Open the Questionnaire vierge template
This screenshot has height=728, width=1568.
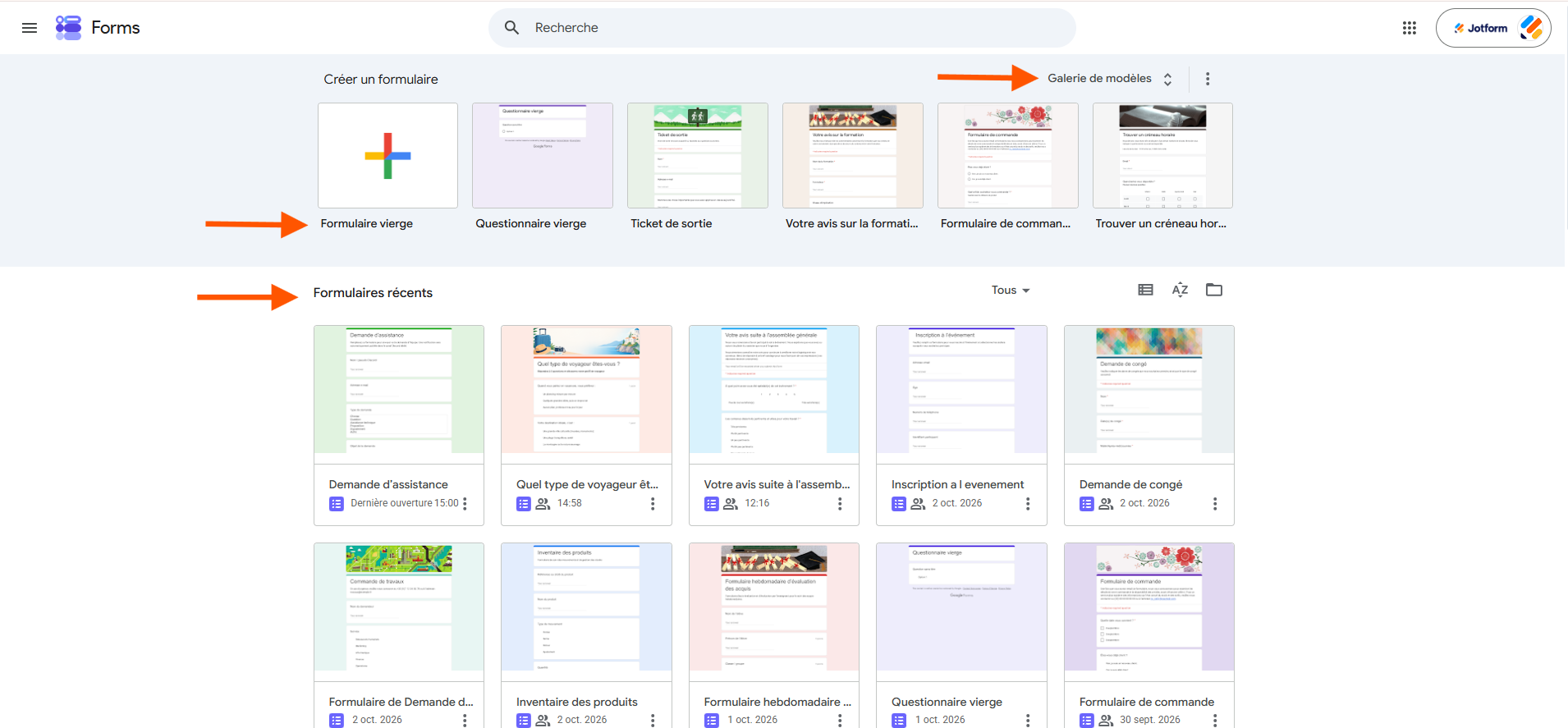pos(543,155)
